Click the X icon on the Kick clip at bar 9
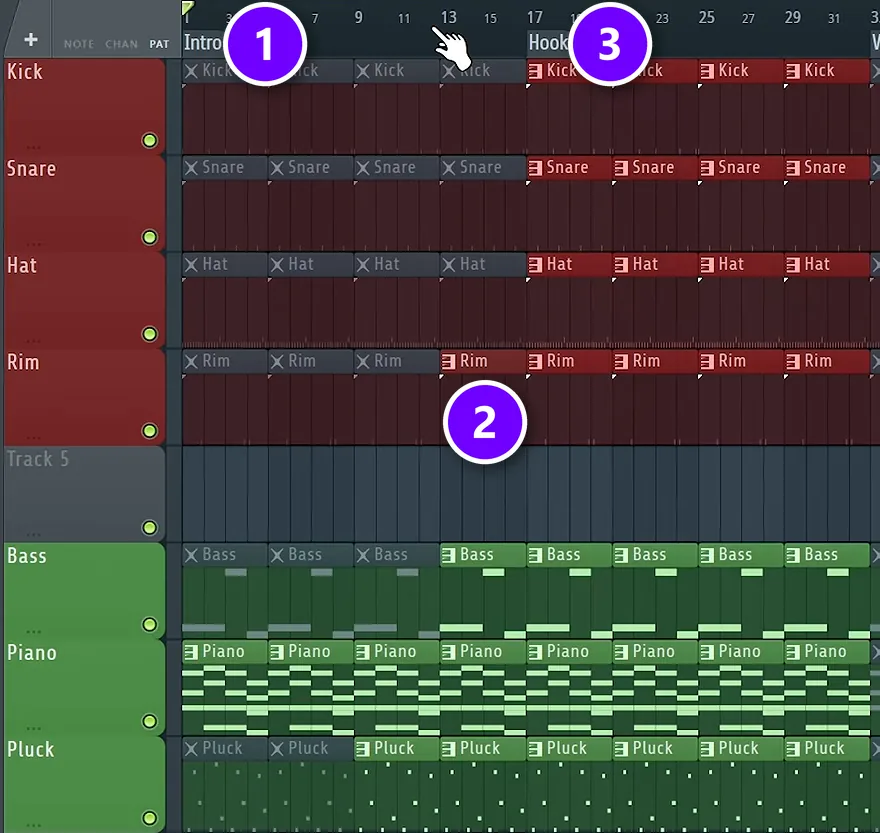 coord(363,71)
